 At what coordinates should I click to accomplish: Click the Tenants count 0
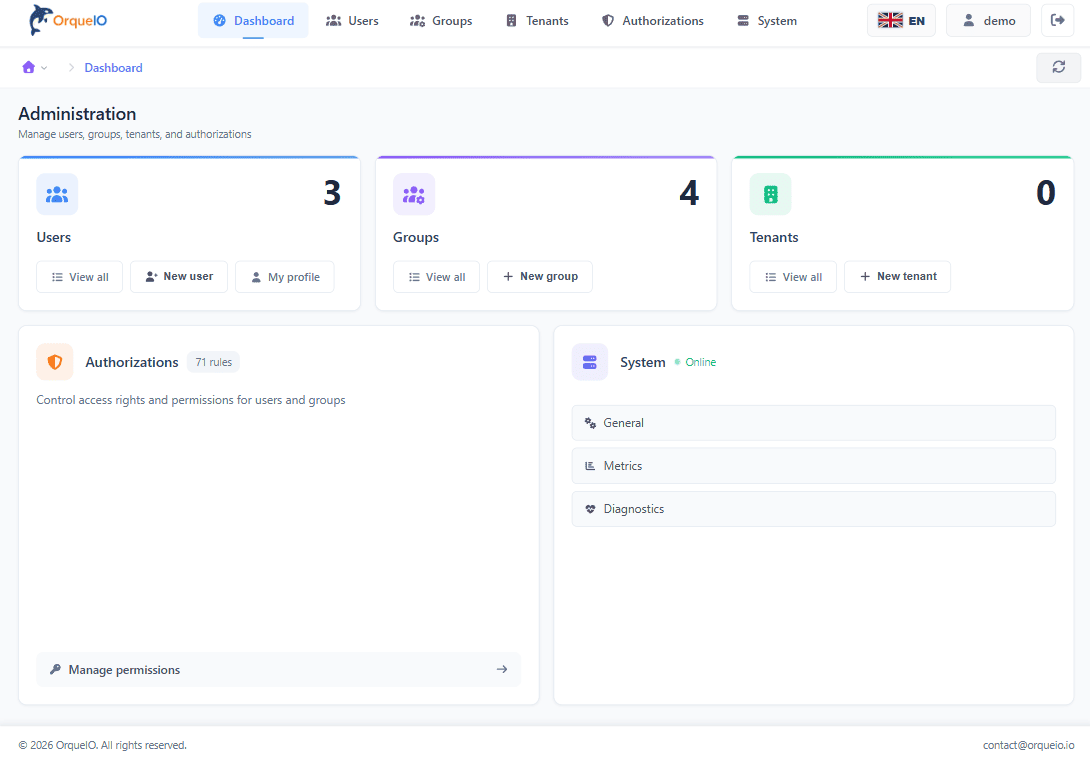coord(1046,193)
